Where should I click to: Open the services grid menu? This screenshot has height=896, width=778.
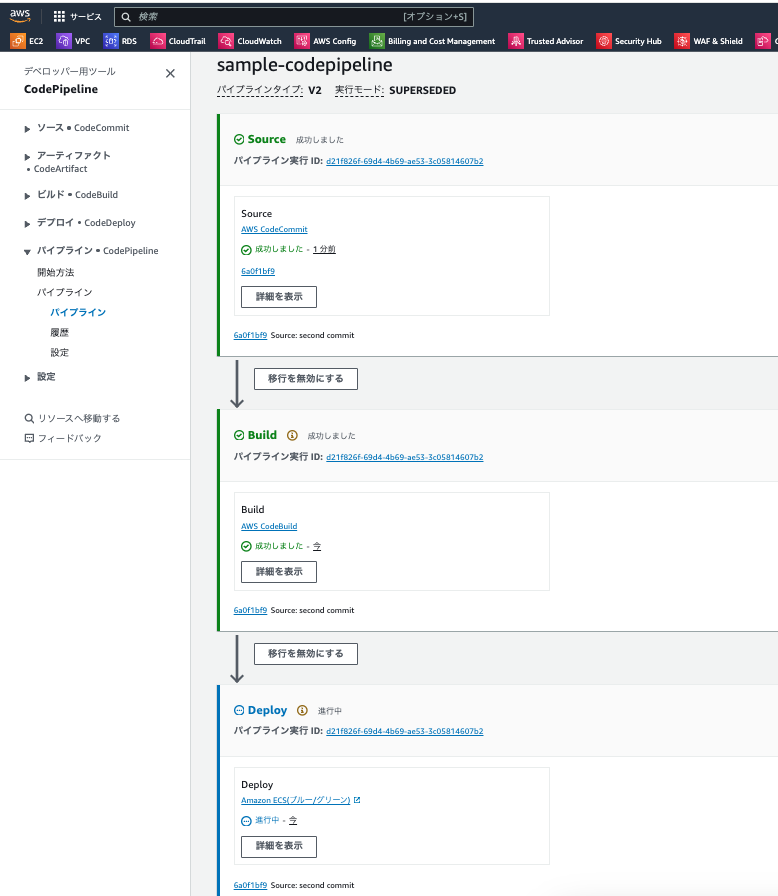click(59, 17)
